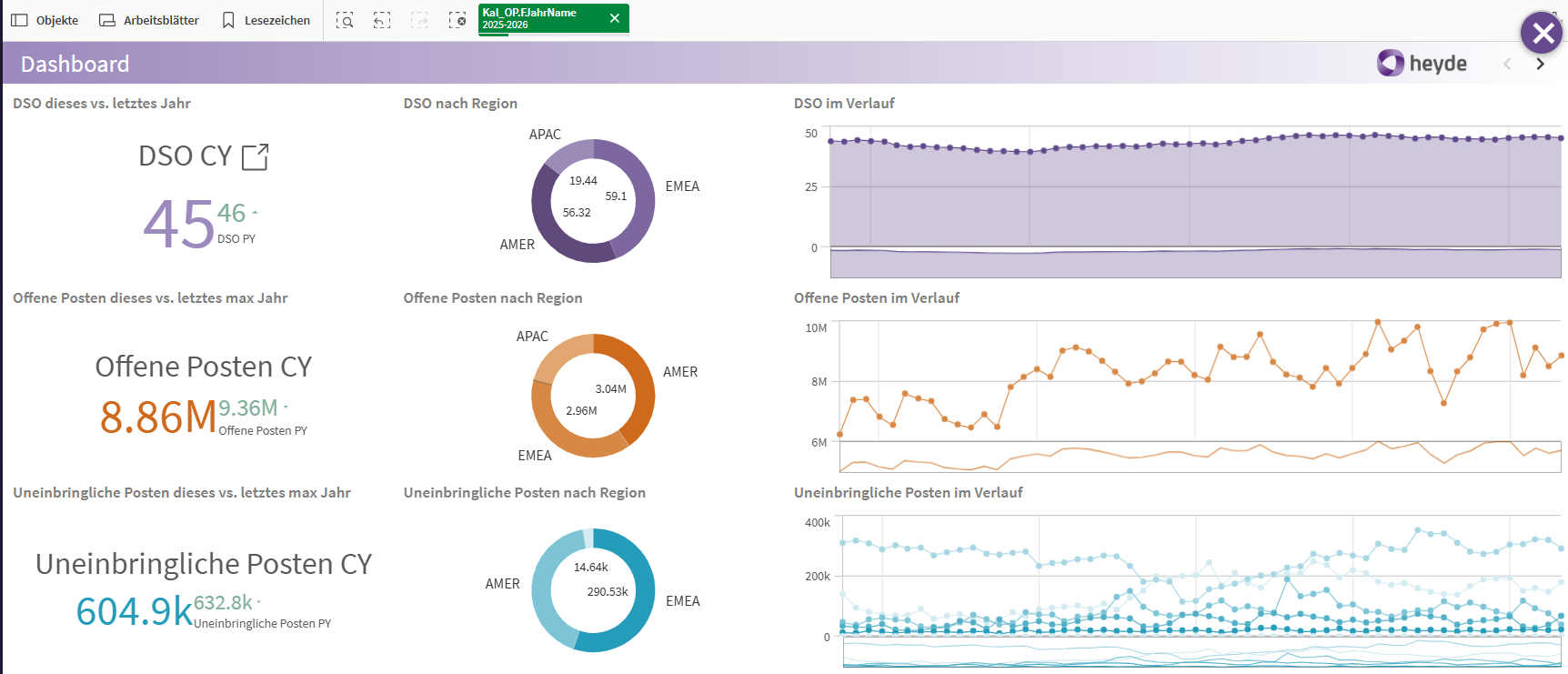Click the heyde logo
This screenshot has width=1568, height=674.
click(1422, 63)
